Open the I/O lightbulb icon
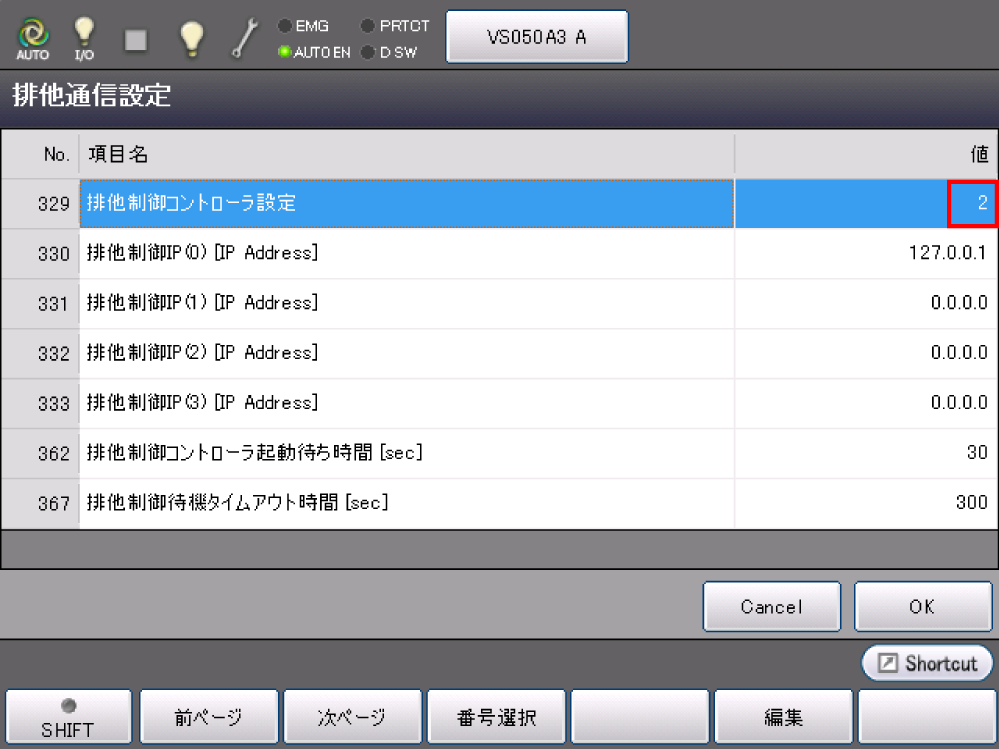 [x=84, y=38]
